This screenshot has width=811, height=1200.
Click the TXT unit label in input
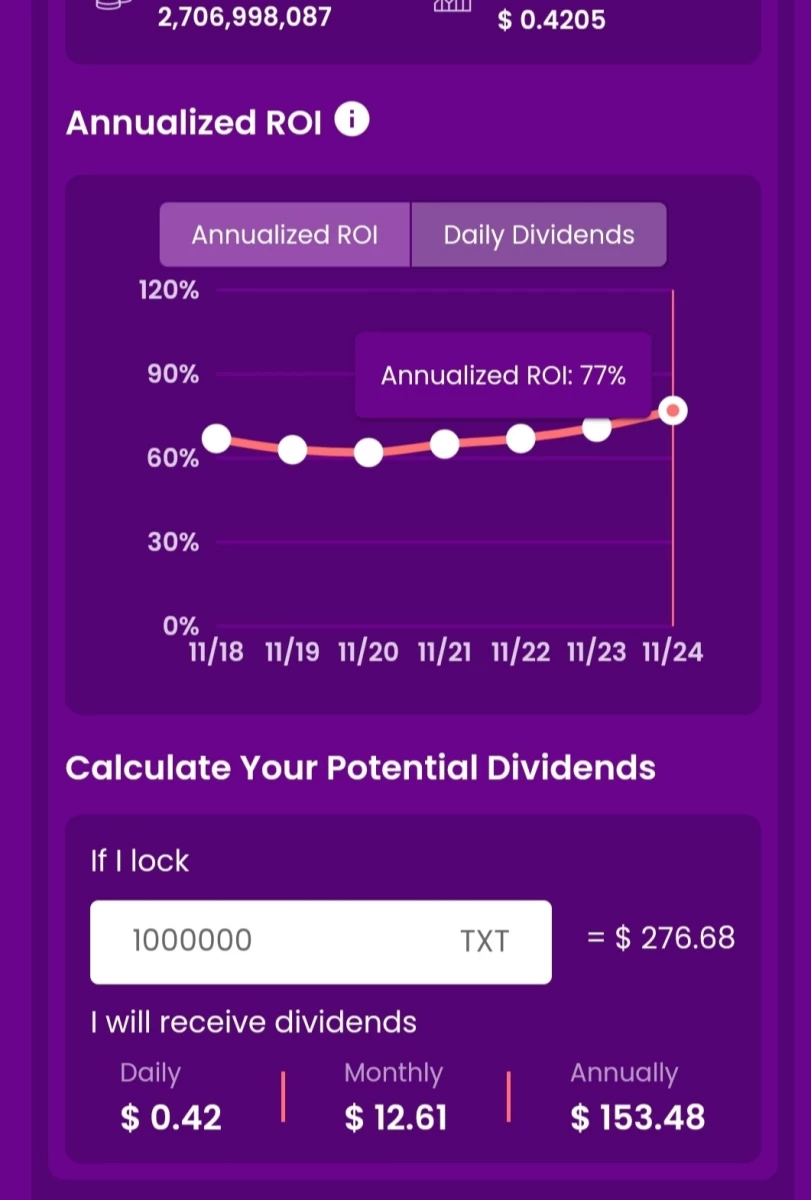coord(485,941)
